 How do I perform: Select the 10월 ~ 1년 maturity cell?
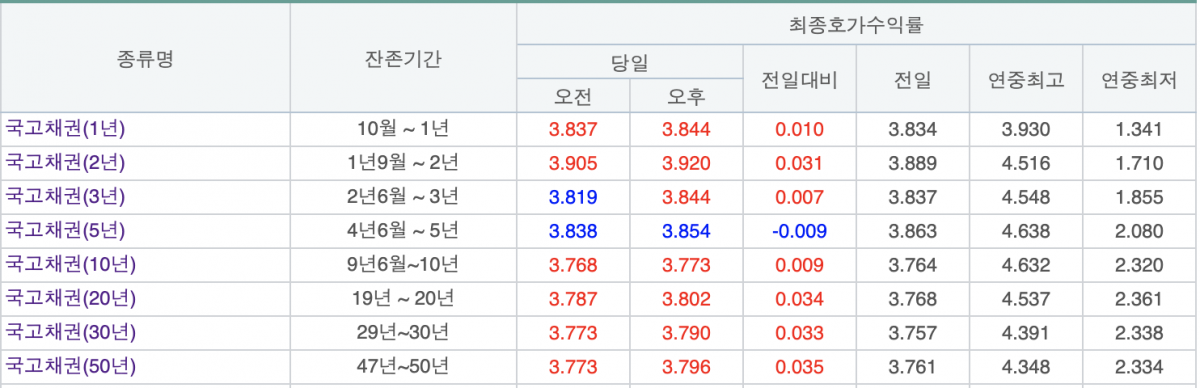[x=403, y=128]
